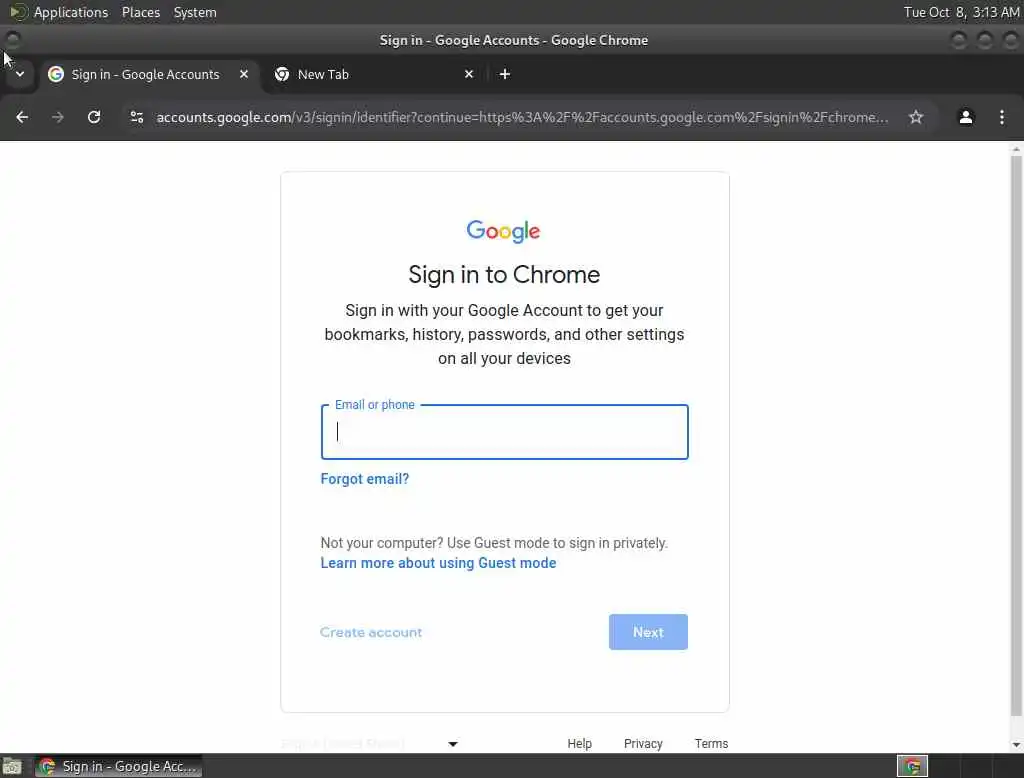The image size is (1024, 778).
Task: Click the Next button
Action: 648,632
